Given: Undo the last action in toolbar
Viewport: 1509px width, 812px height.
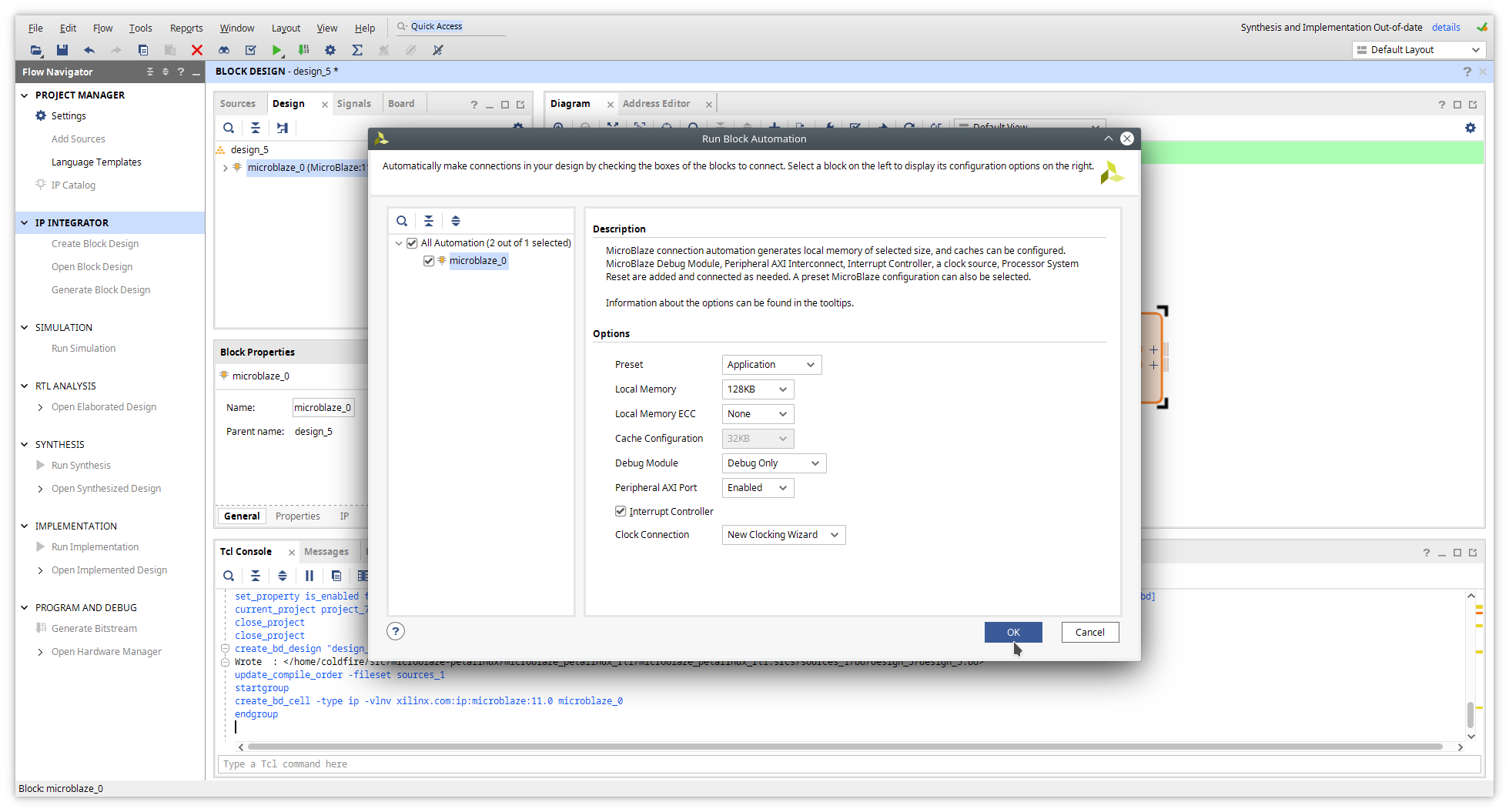Looking at the screenshot, I should pyautogui.click(x=89, y=50).
